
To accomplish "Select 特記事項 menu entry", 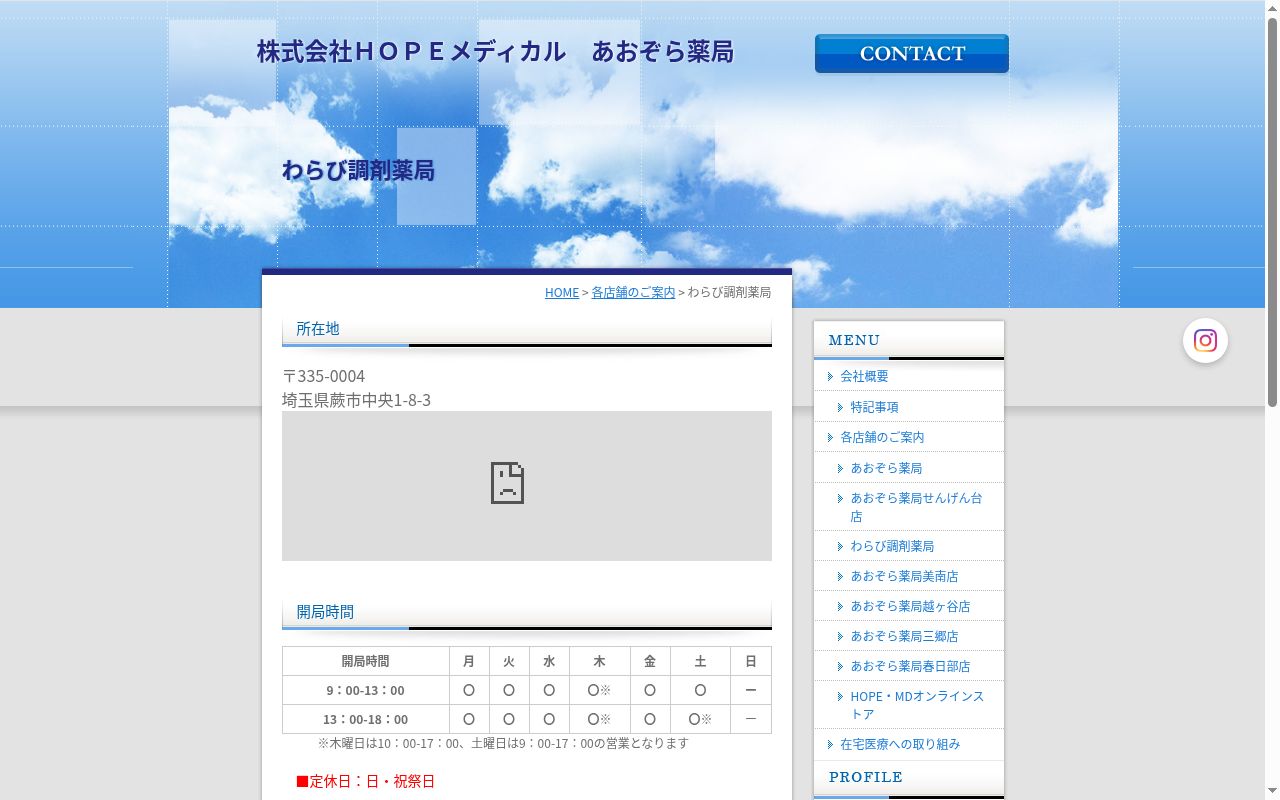I will coord(874,407).
